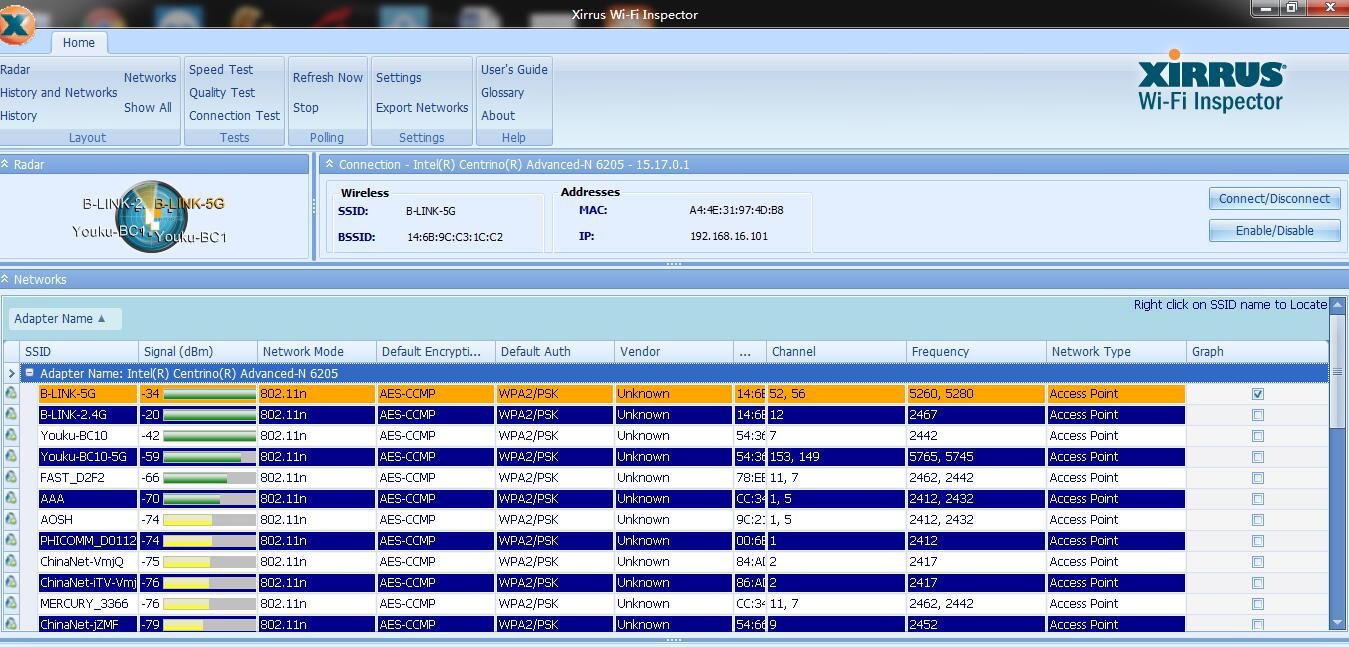The height and width of the screenshot is (647, 1349).
Task: Switch to the Home ribbon tab
Action: pyautogui.click(x=79, y=43)
